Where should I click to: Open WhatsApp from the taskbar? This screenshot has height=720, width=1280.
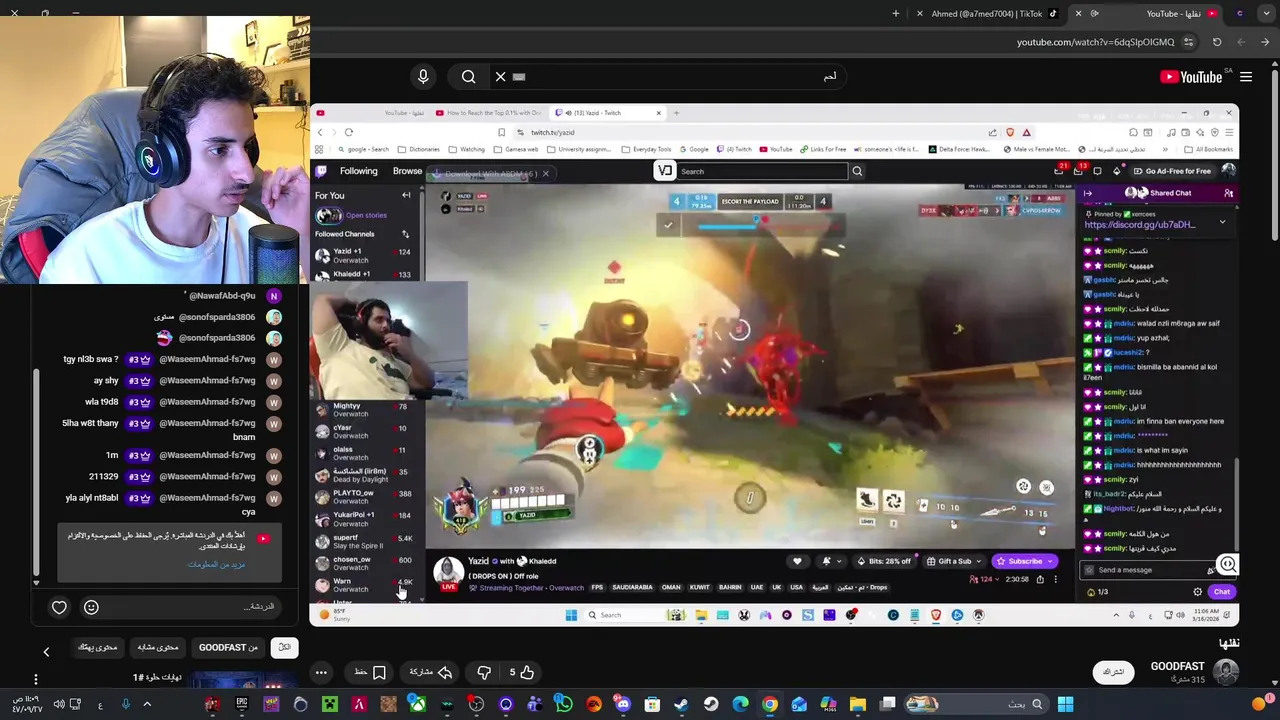564,704
